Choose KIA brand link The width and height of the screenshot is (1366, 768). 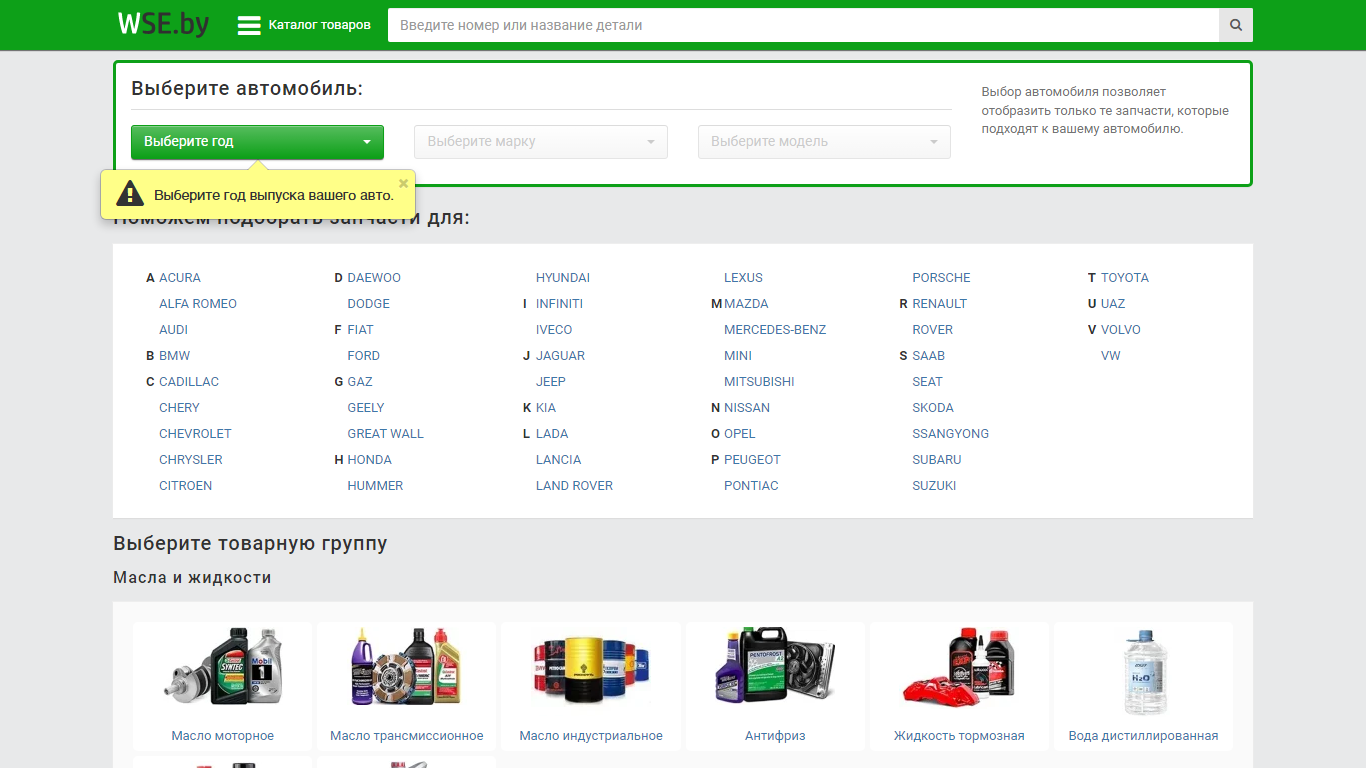point(546,408)
